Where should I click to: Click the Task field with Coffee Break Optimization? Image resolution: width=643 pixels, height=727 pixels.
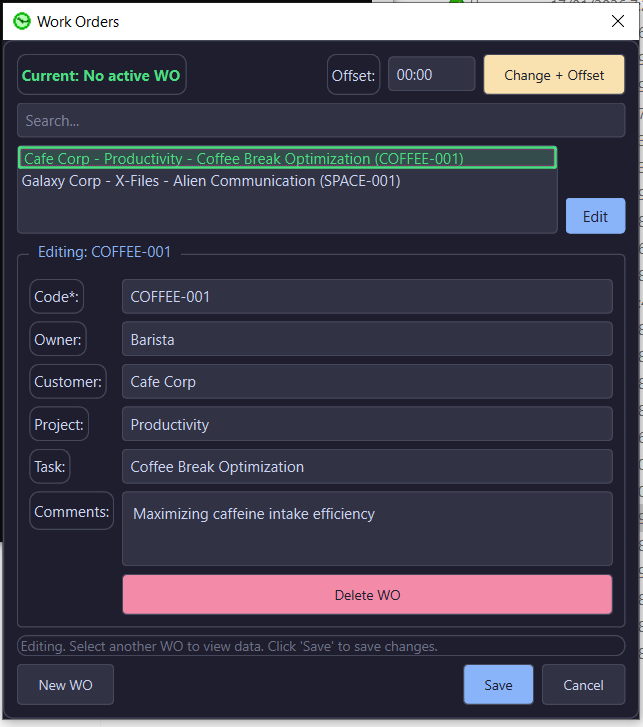tap(366, 467)
